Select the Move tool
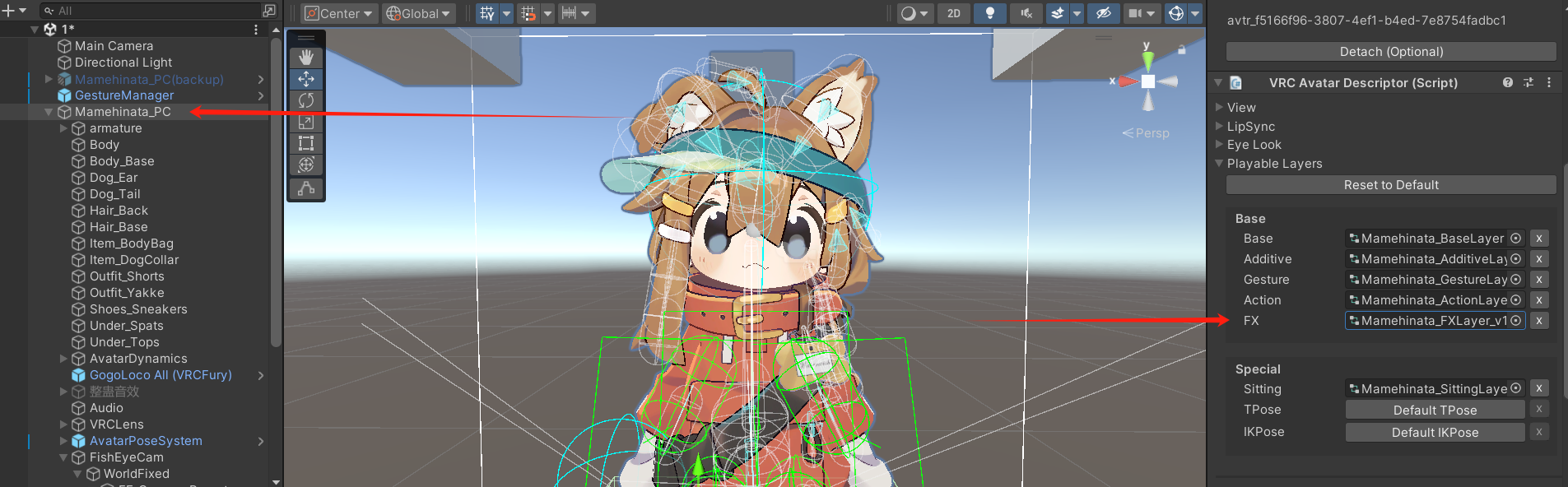Image resolution: width=1568 pixels, height=487 pixels. 306,79
